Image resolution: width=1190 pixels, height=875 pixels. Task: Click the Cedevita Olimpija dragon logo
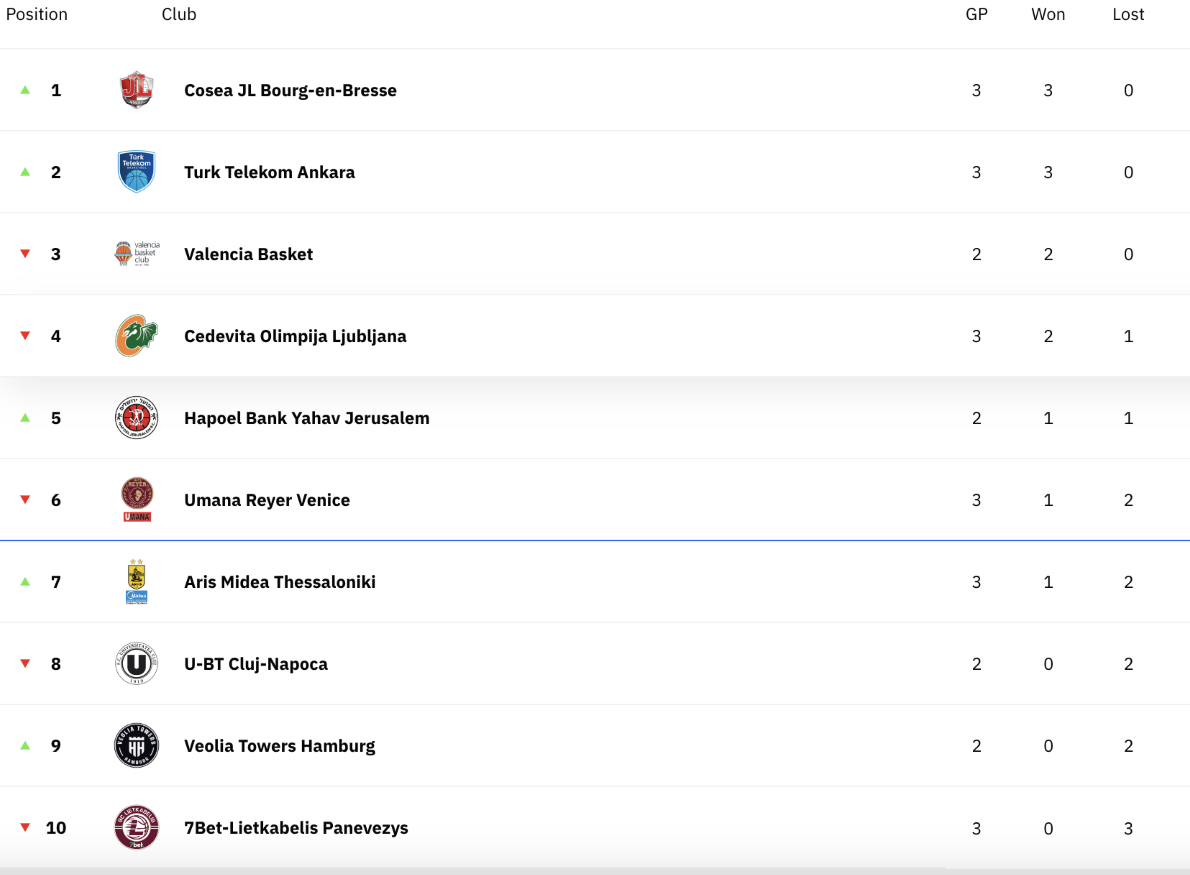pyautogui.click(x=137, y=335)
